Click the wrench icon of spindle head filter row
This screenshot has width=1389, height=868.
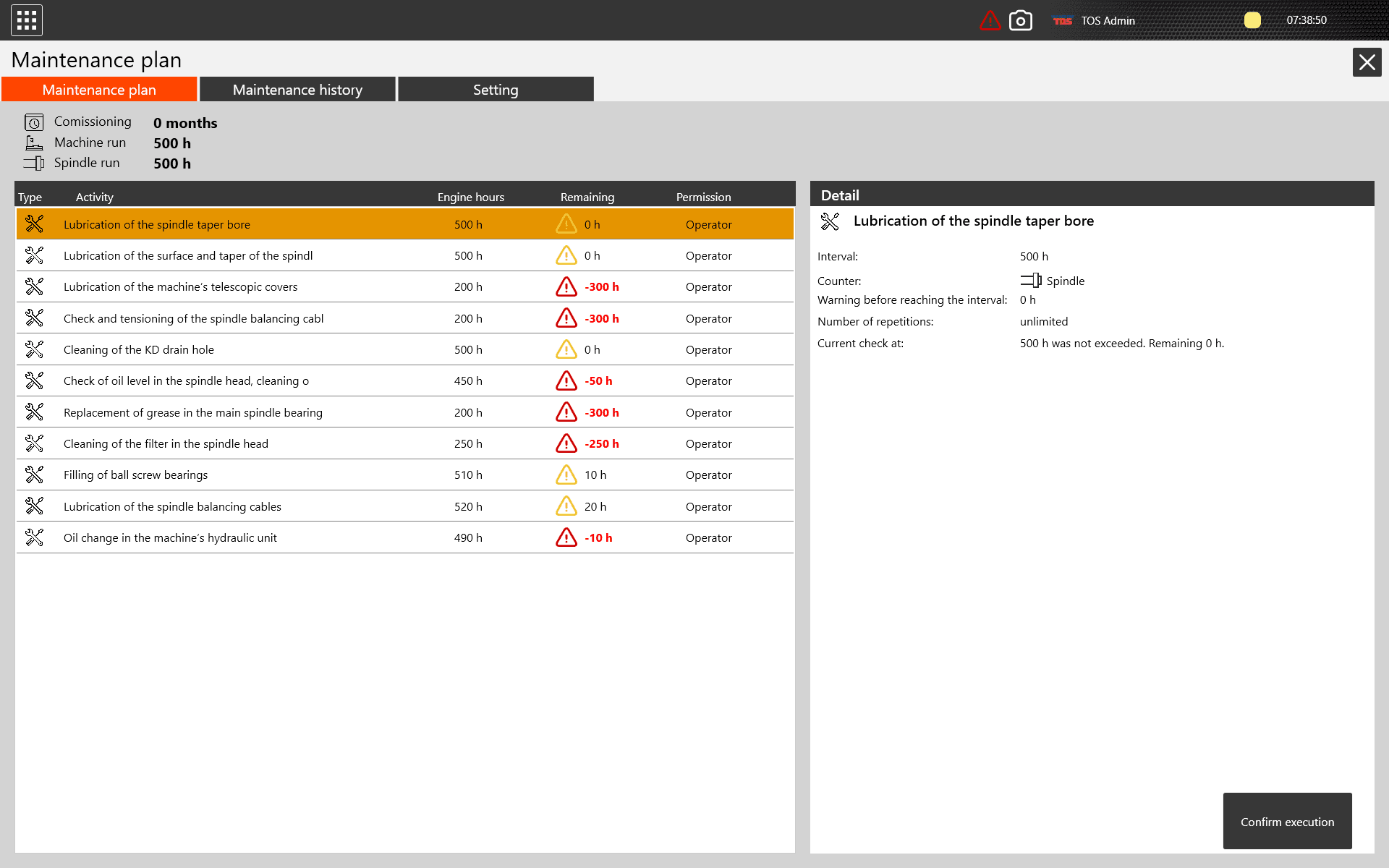(x=34, y=443)
